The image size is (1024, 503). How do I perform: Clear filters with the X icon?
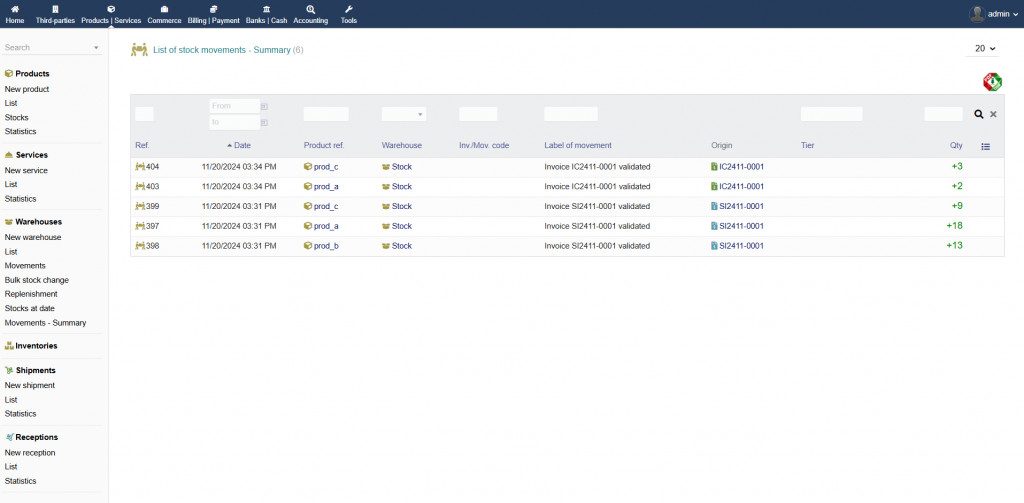pyautogui.click(x=993, y=115)
